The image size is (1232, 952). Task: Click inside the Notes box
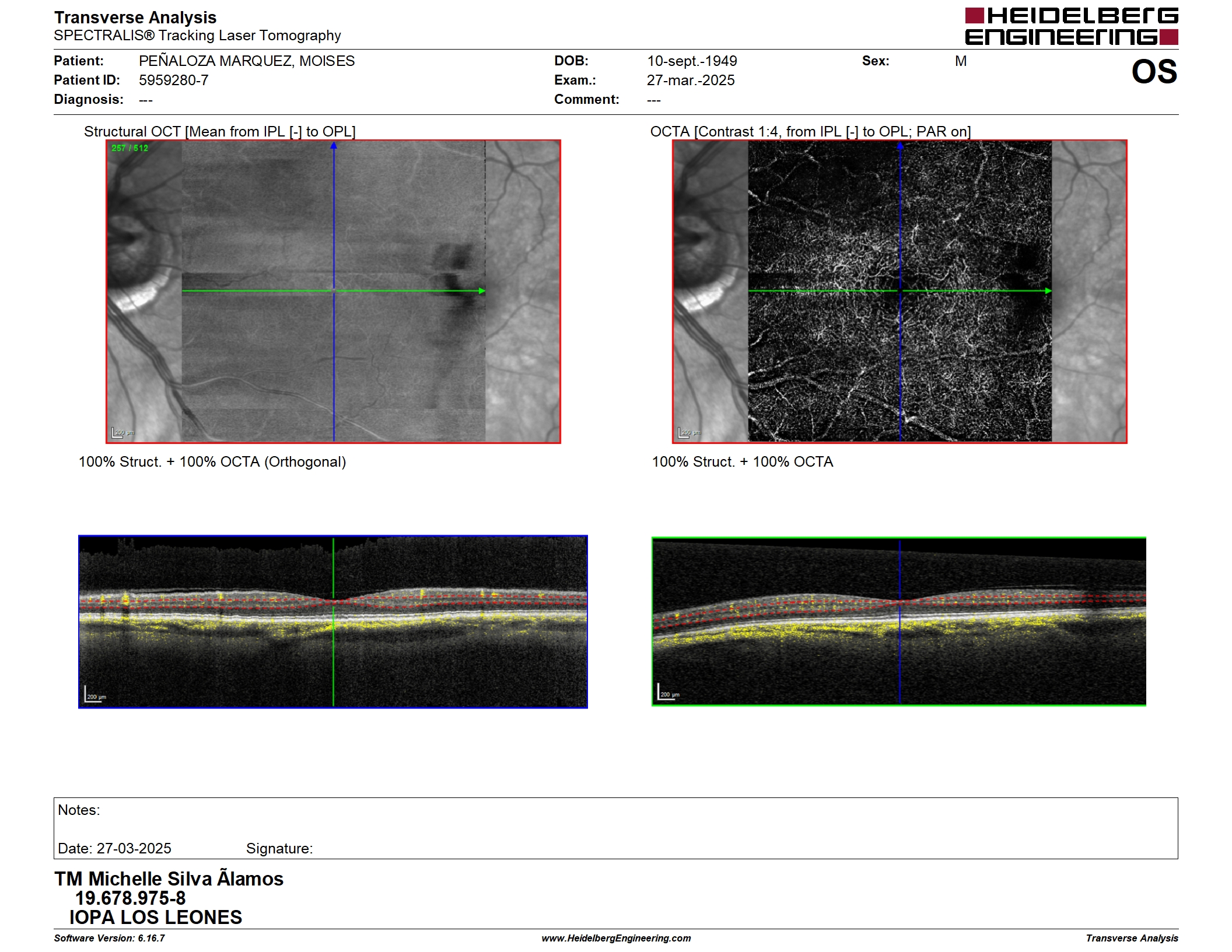(616, 828)
